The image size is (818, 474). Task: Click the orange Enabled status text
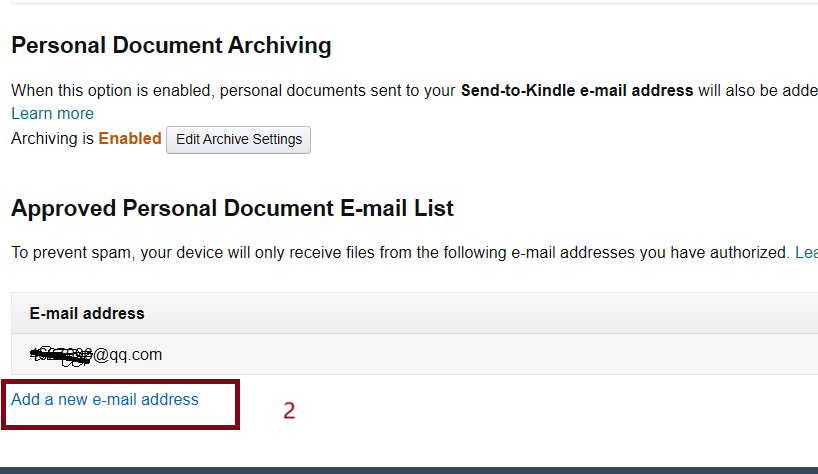click(129, 139)
